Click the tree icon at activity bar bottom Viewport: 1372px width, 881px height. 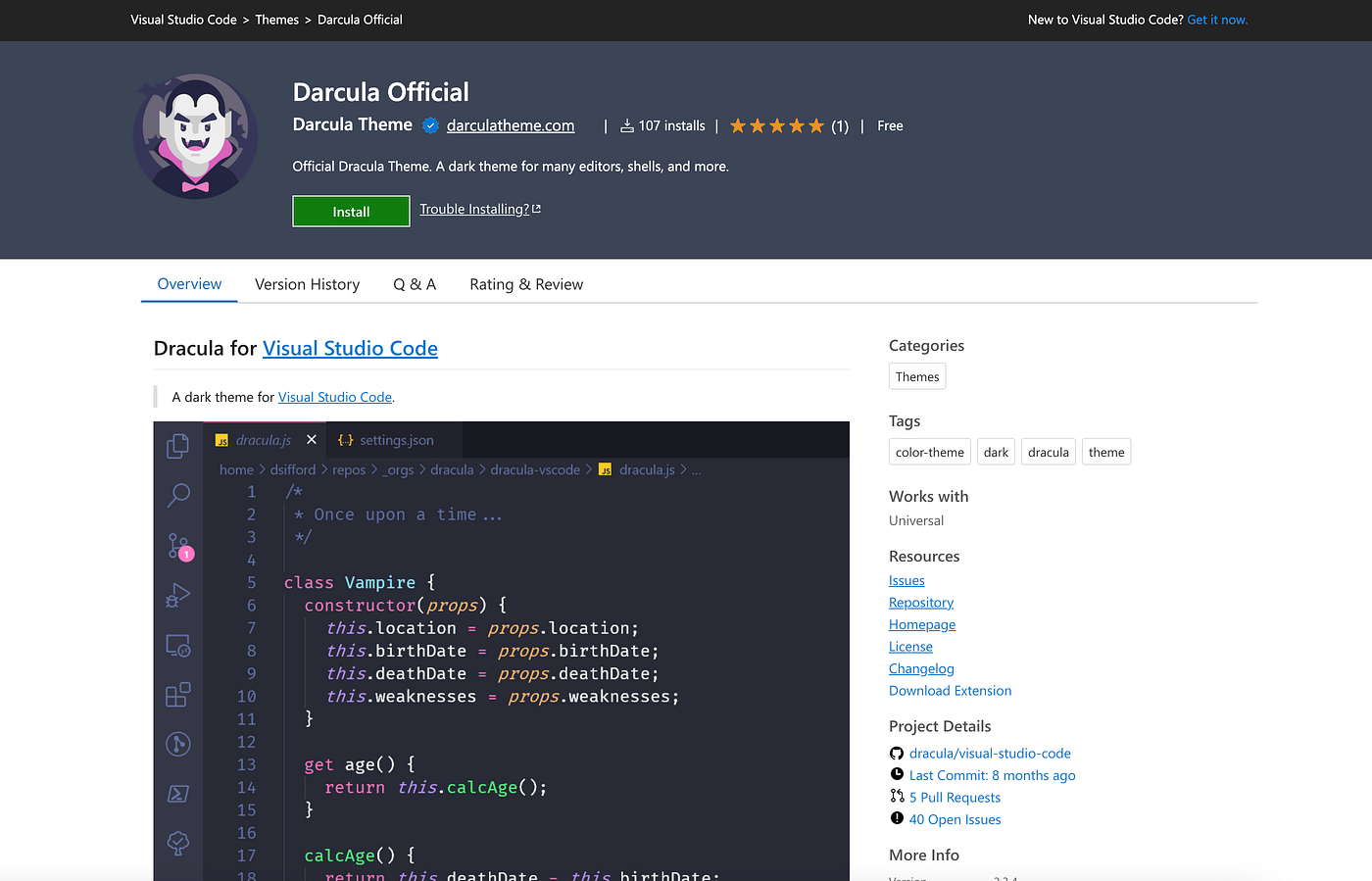[177, 843]
